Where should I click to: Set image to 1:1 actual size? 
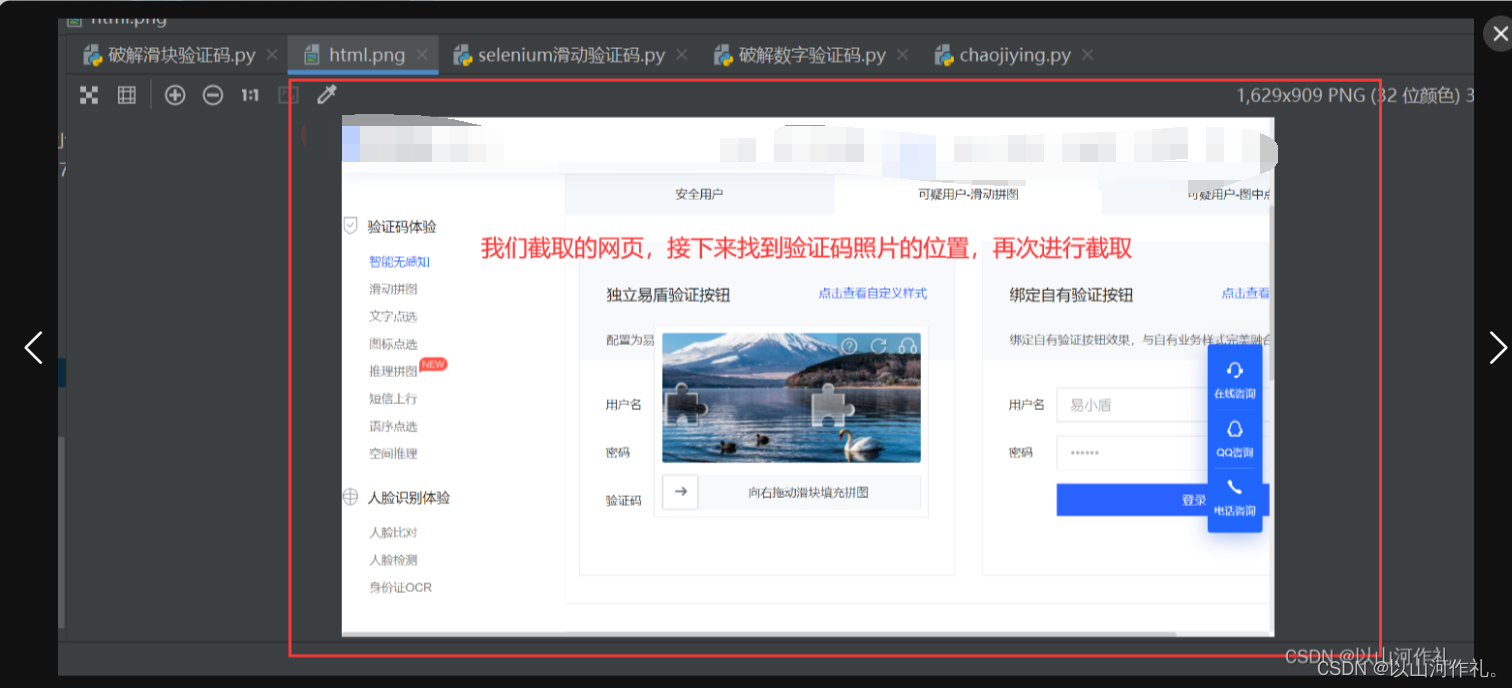(249, 95)
